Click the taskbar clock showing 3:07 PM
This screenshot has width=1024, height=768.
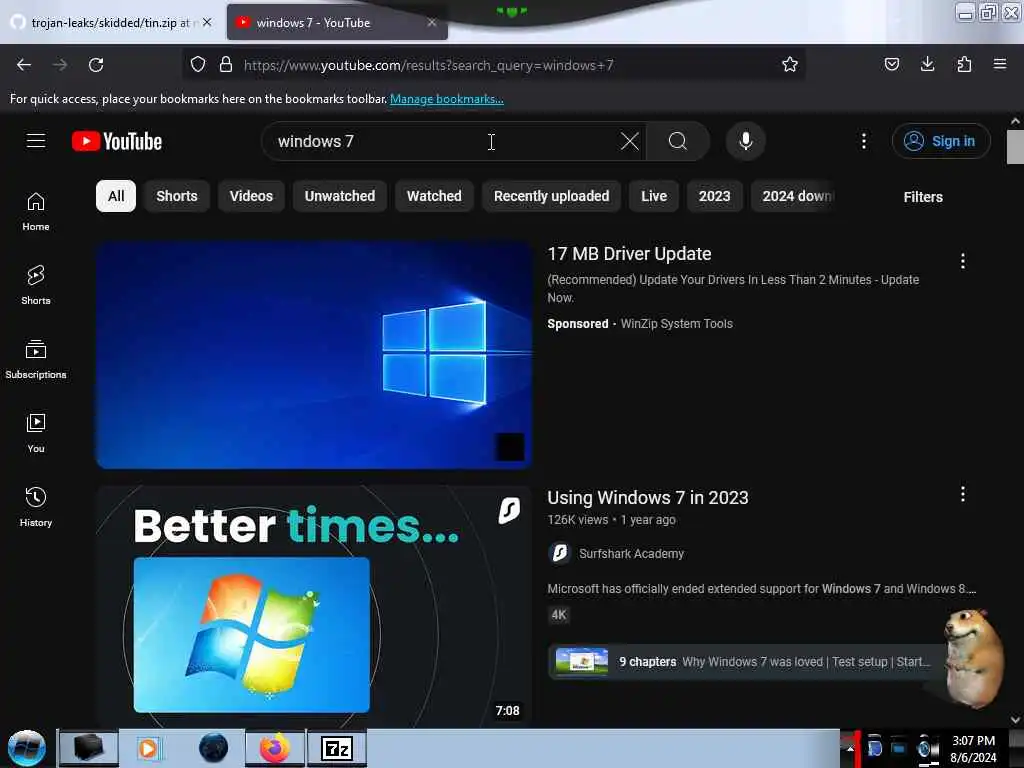pos(973,749)
